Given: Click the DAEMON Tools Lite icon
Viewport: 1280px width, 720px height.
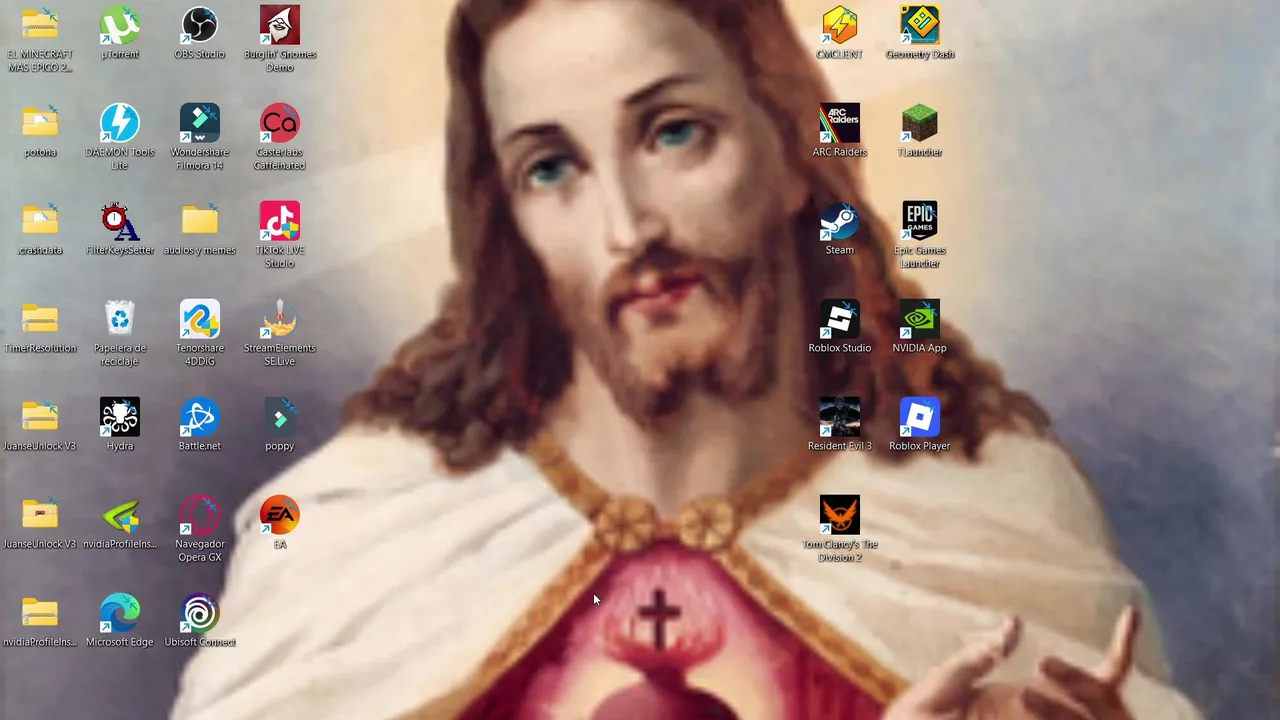Looking at the screenshot, I should (x=120, y=124).
